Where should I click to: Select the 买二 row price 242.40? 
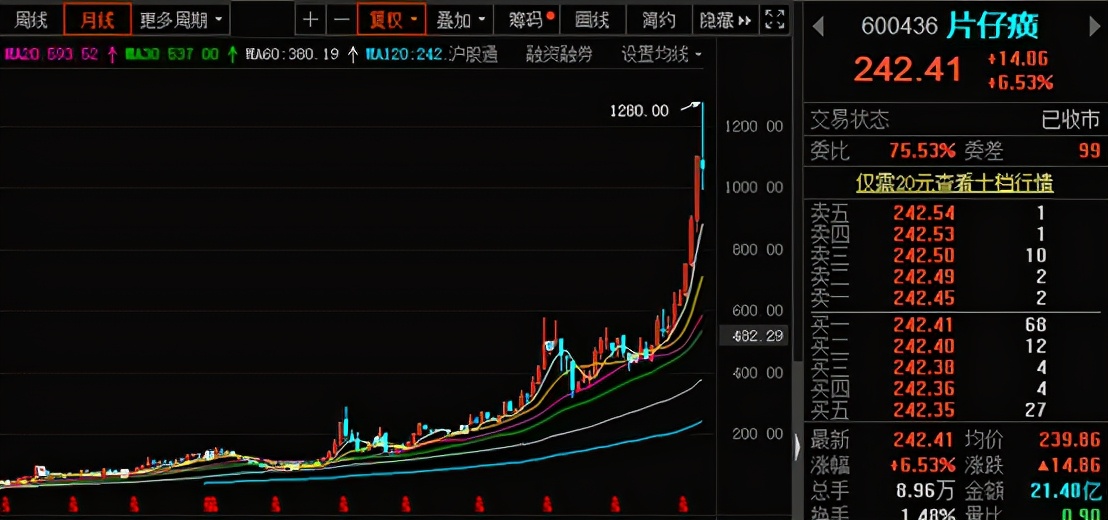click(x=924, y=346)
